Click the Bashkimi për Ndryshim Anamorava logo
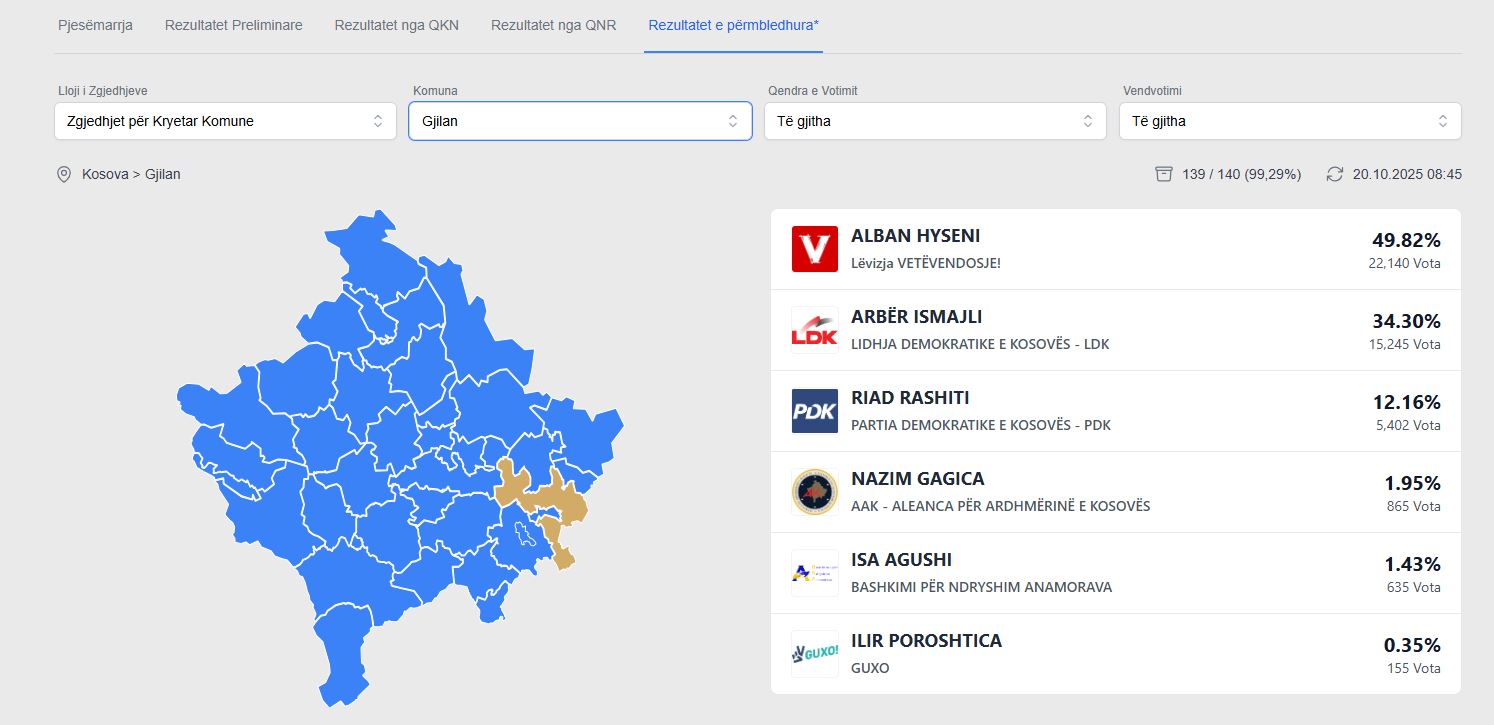Image resolution: width=1494 pixels, height=725 pixels. pos(814,573)
